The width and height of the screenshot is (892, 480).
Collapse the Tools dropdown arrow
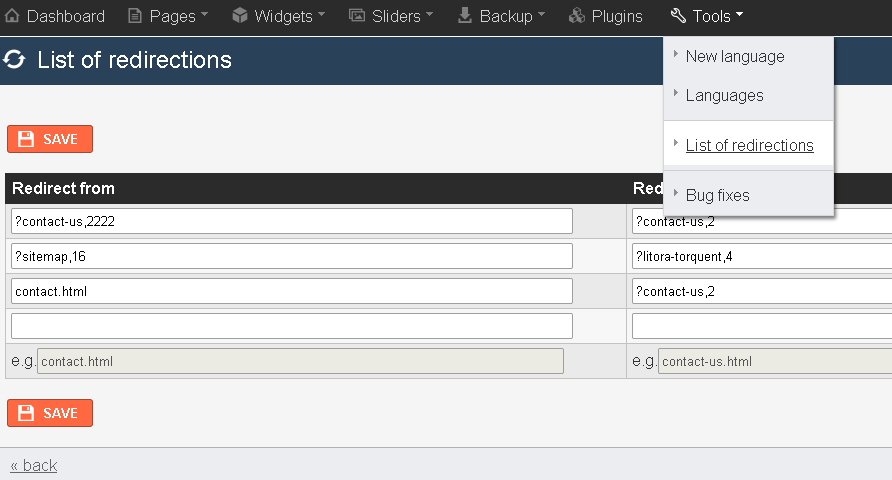(x=740, y=14)
